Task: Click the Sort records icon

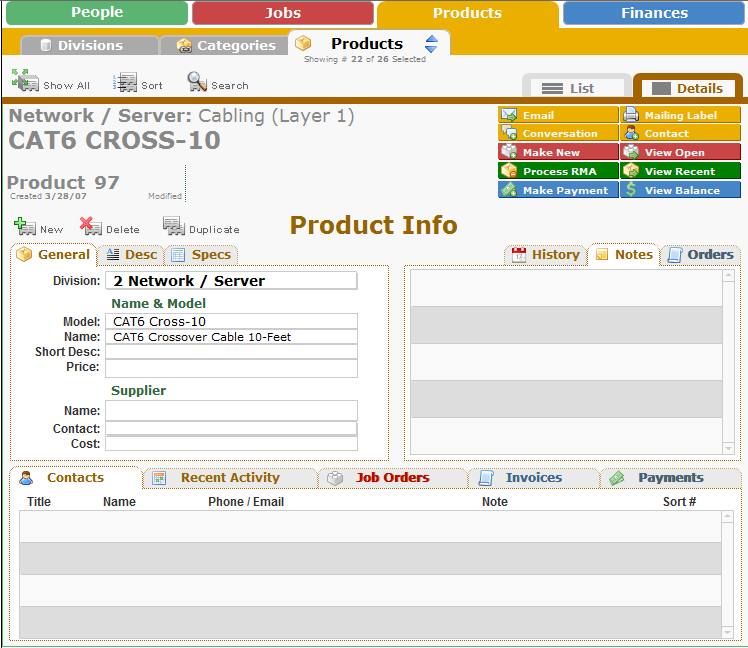Action: pyautogui.click(x=126, y=83)
